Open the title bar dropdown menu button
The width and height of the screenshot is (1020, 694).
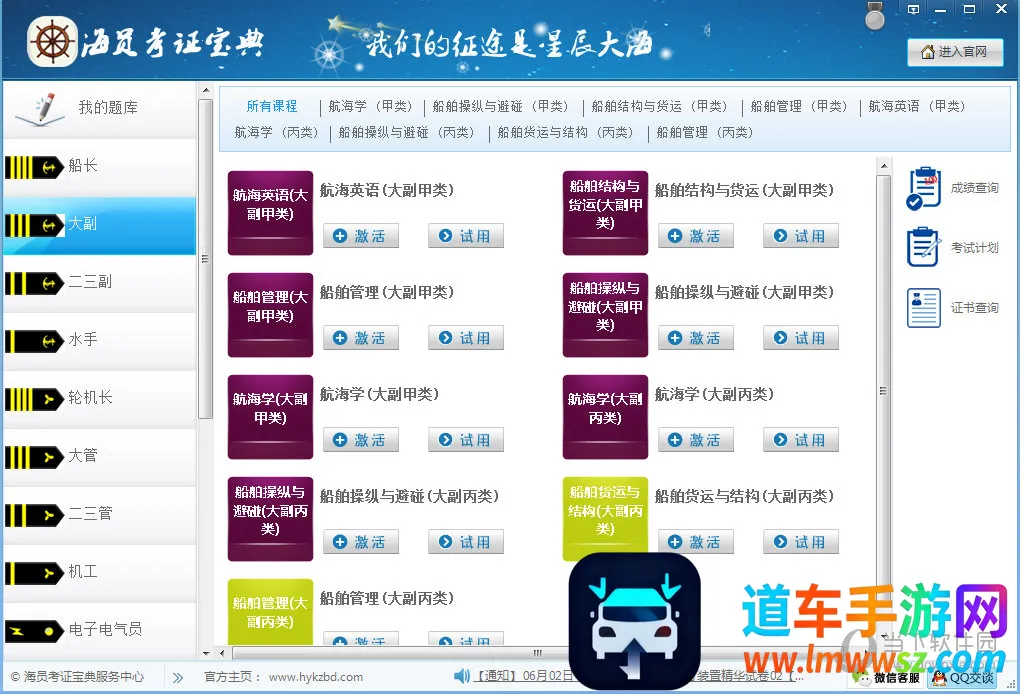pyautogui.click(x=913, y=9)
